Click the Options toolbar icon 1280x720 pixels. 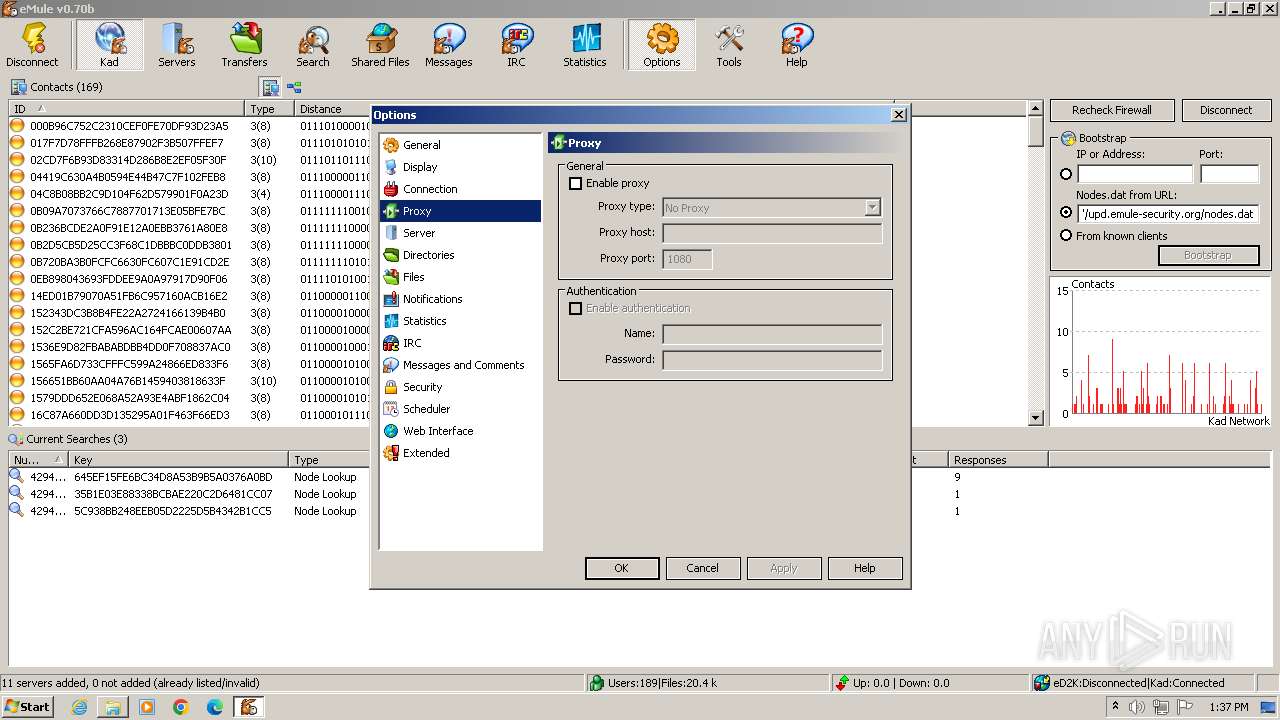tap(662, 45)
